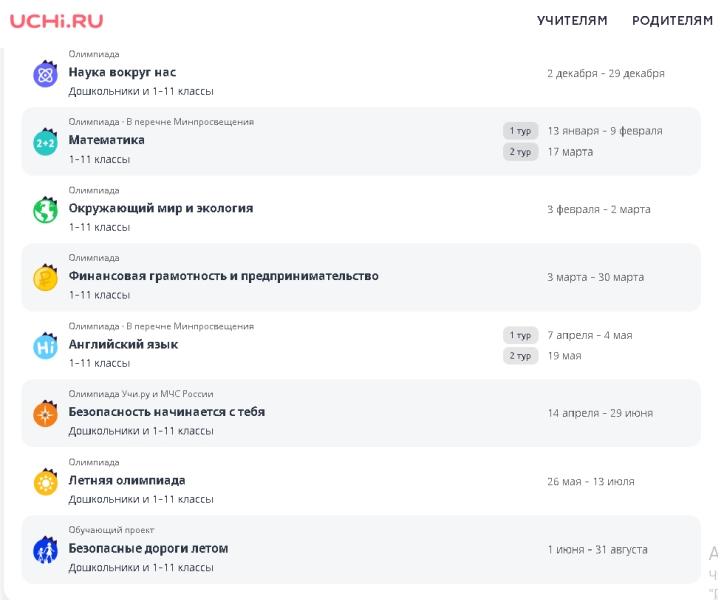Click the 2 тур badge for Английский язык

coord(520,355)
